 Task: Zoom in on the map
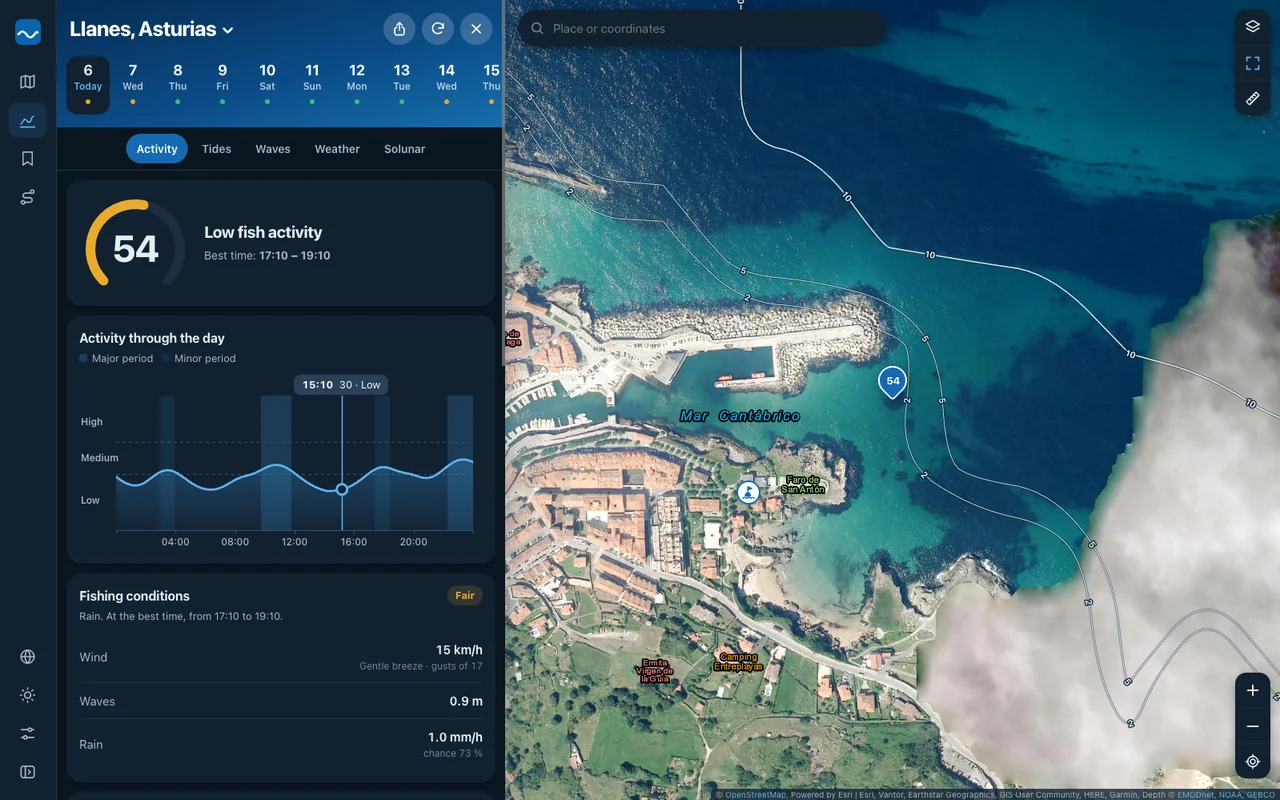pos(1253,691)
